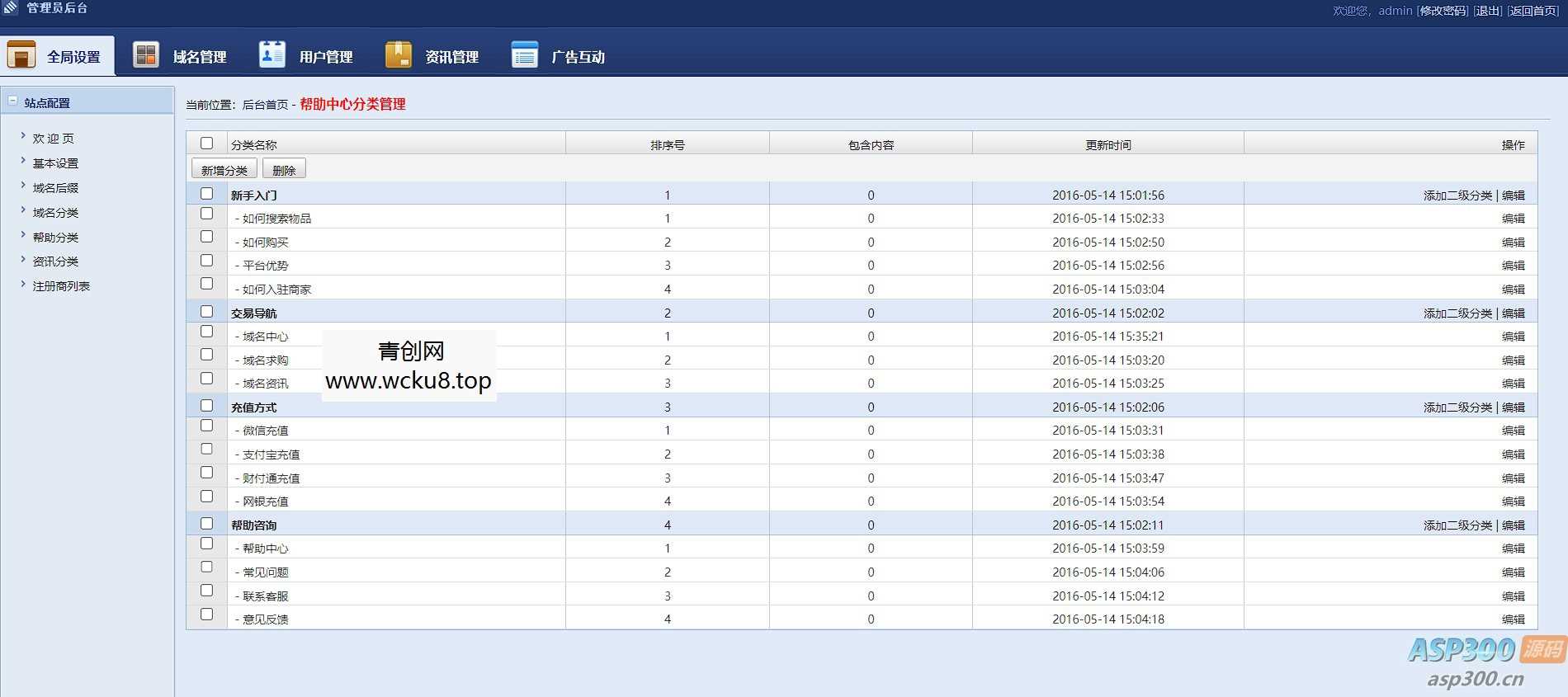Click the 资讯管理 yellow box icon
This screenshot has width=1568, height=697.
click(x=398, y=55)
